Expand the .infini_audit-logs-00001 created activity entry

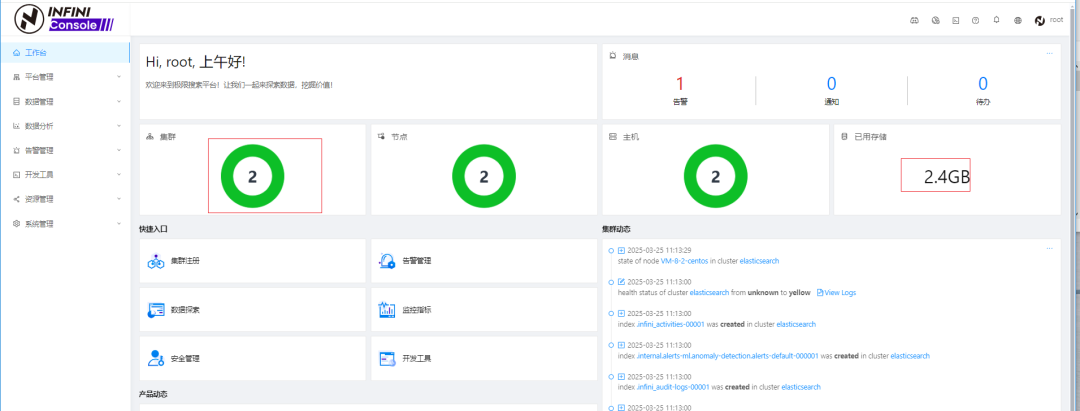pyautogui.click(x=621, y=377)
